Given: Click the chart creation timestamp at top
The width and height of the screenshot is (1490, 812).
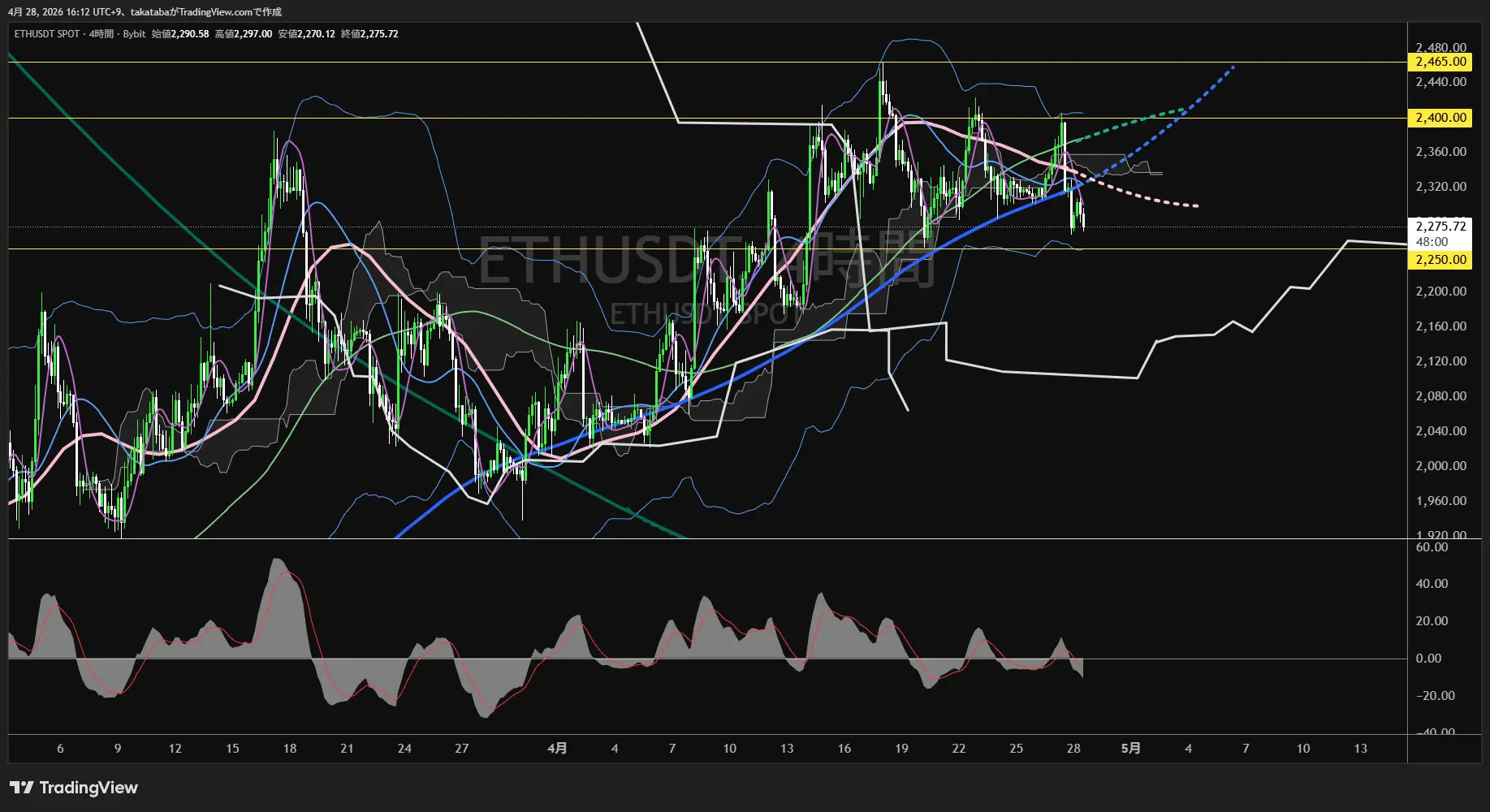Looking at the screenshot, I should [145, 12].
